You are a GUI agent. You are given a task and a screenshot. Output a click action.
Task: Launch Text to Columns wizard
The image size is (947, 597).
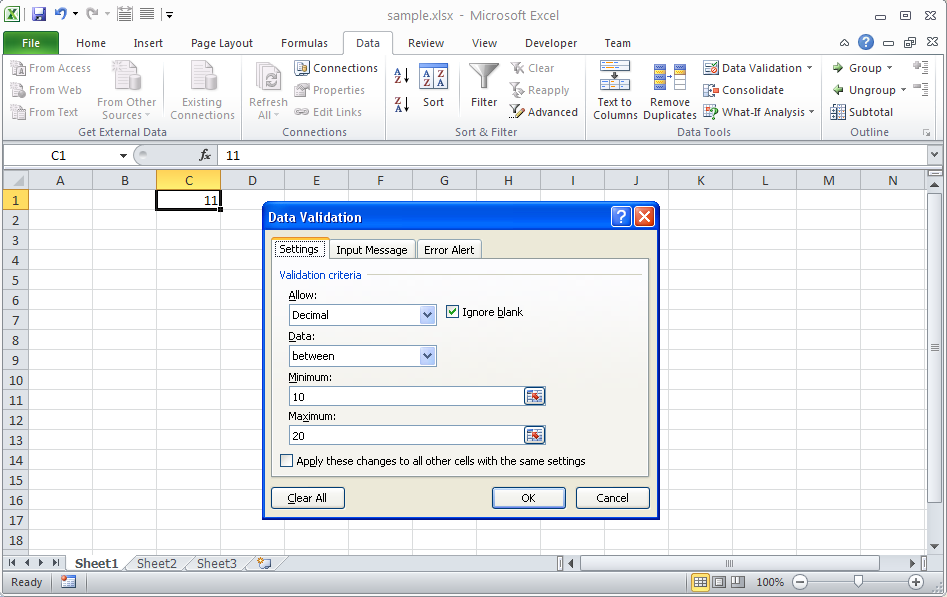click(615, 91)
